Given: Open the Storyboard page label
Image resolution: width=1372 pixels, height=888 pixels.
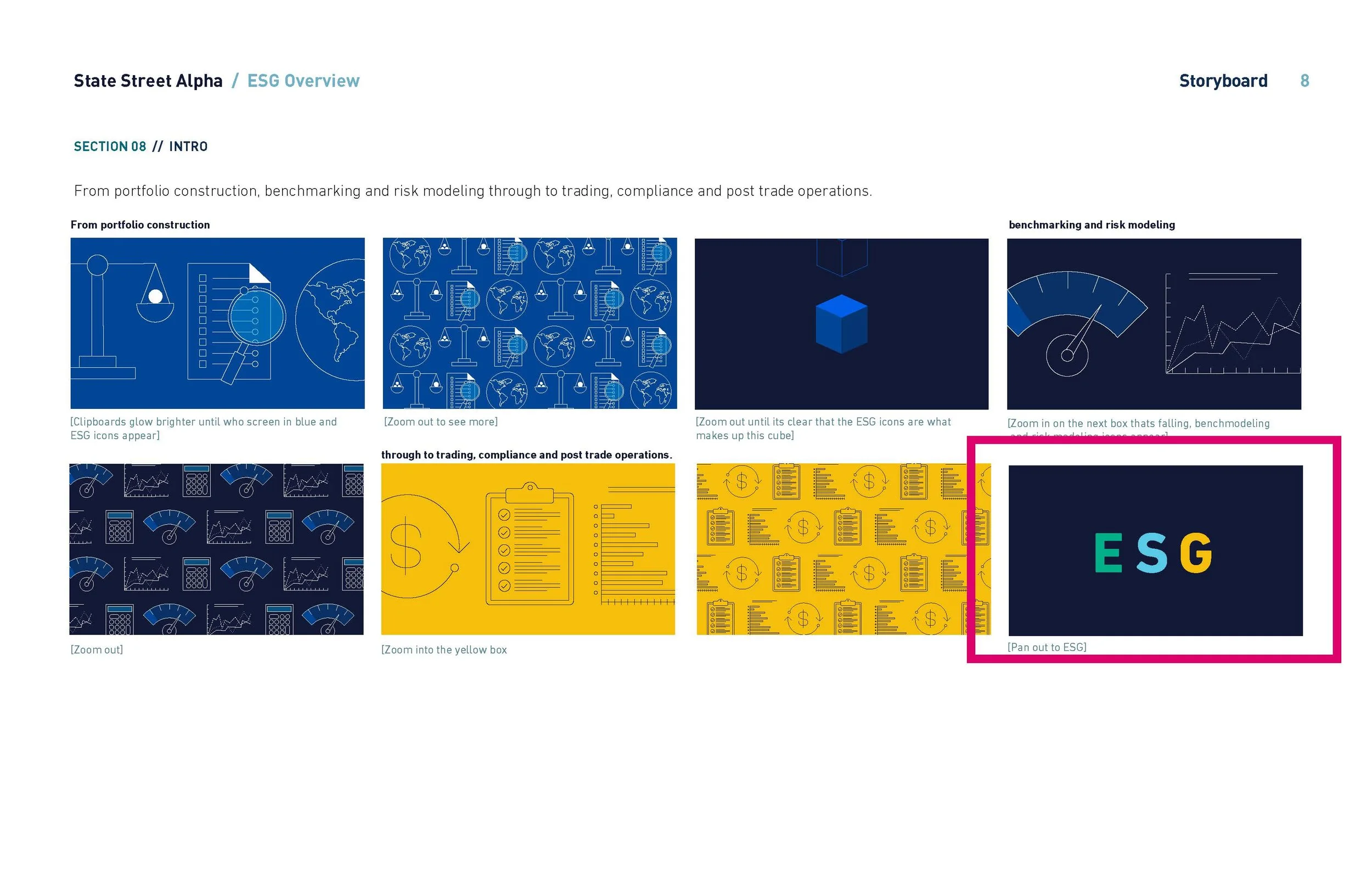Looking at the screenshot, I should click(x=1223, y=81).
